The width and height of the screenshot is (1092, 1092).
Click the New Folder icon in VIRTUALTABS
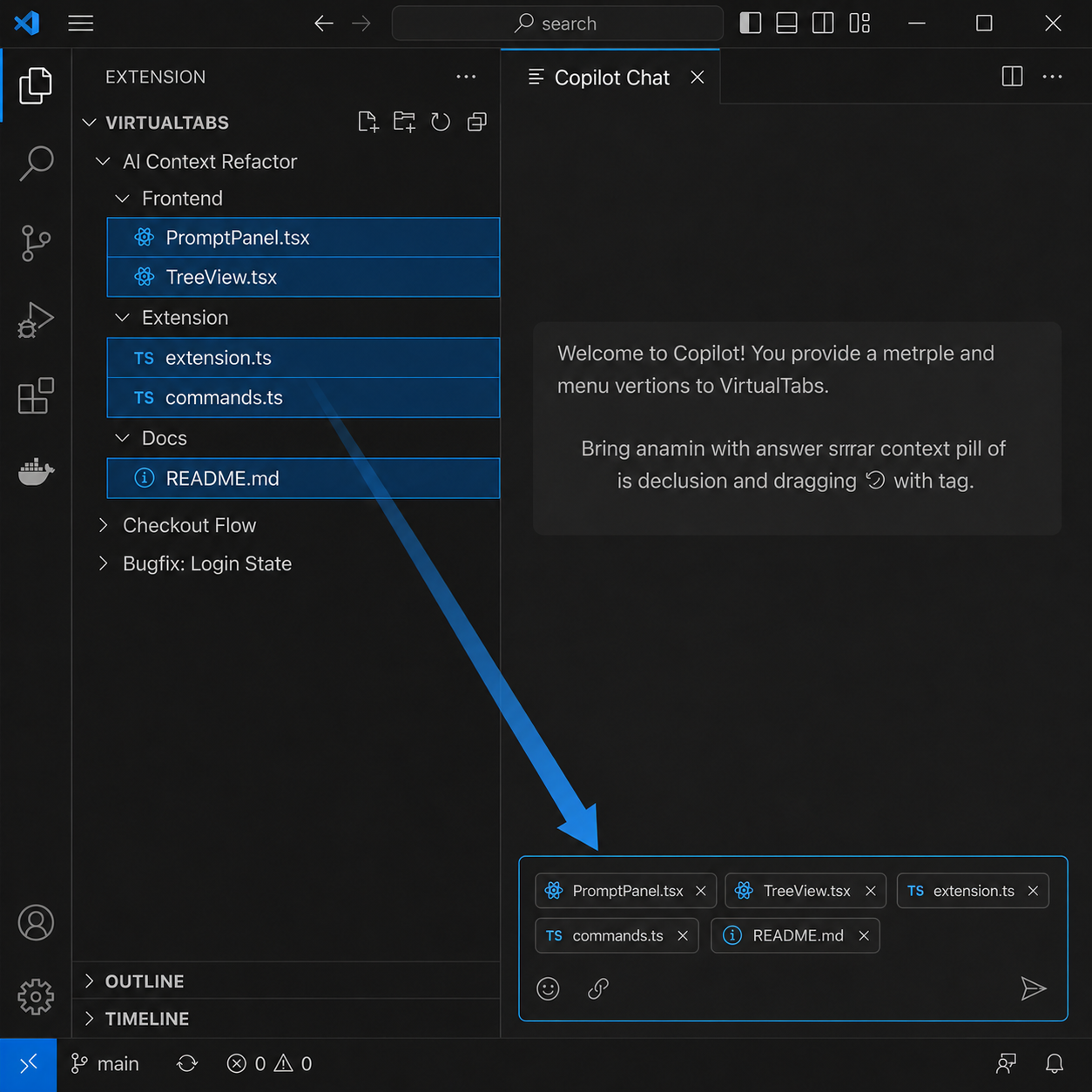(x=404, y=122)
